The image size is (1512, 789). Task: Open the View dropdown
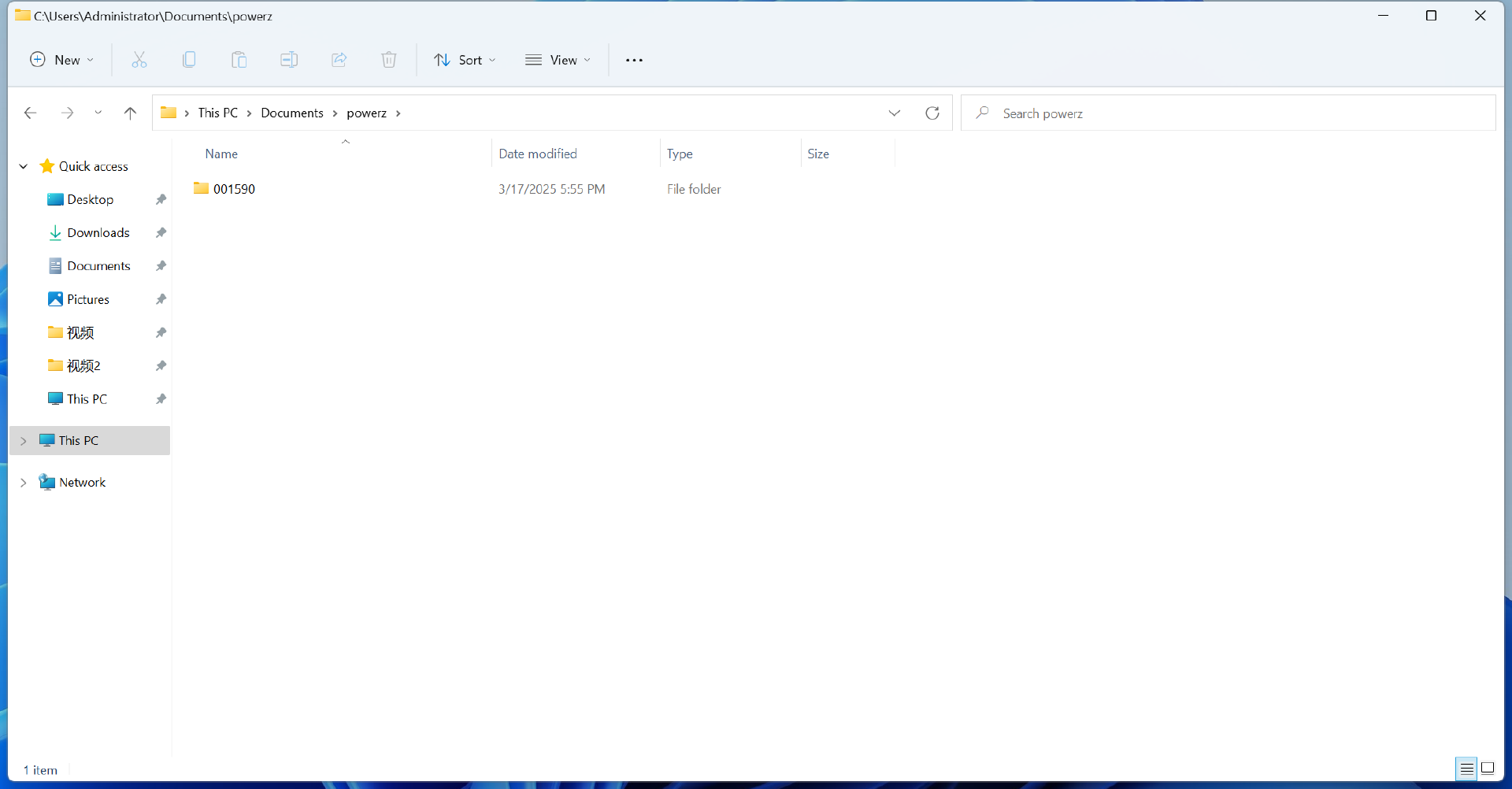pyautogui.click(x=558, y=59)
